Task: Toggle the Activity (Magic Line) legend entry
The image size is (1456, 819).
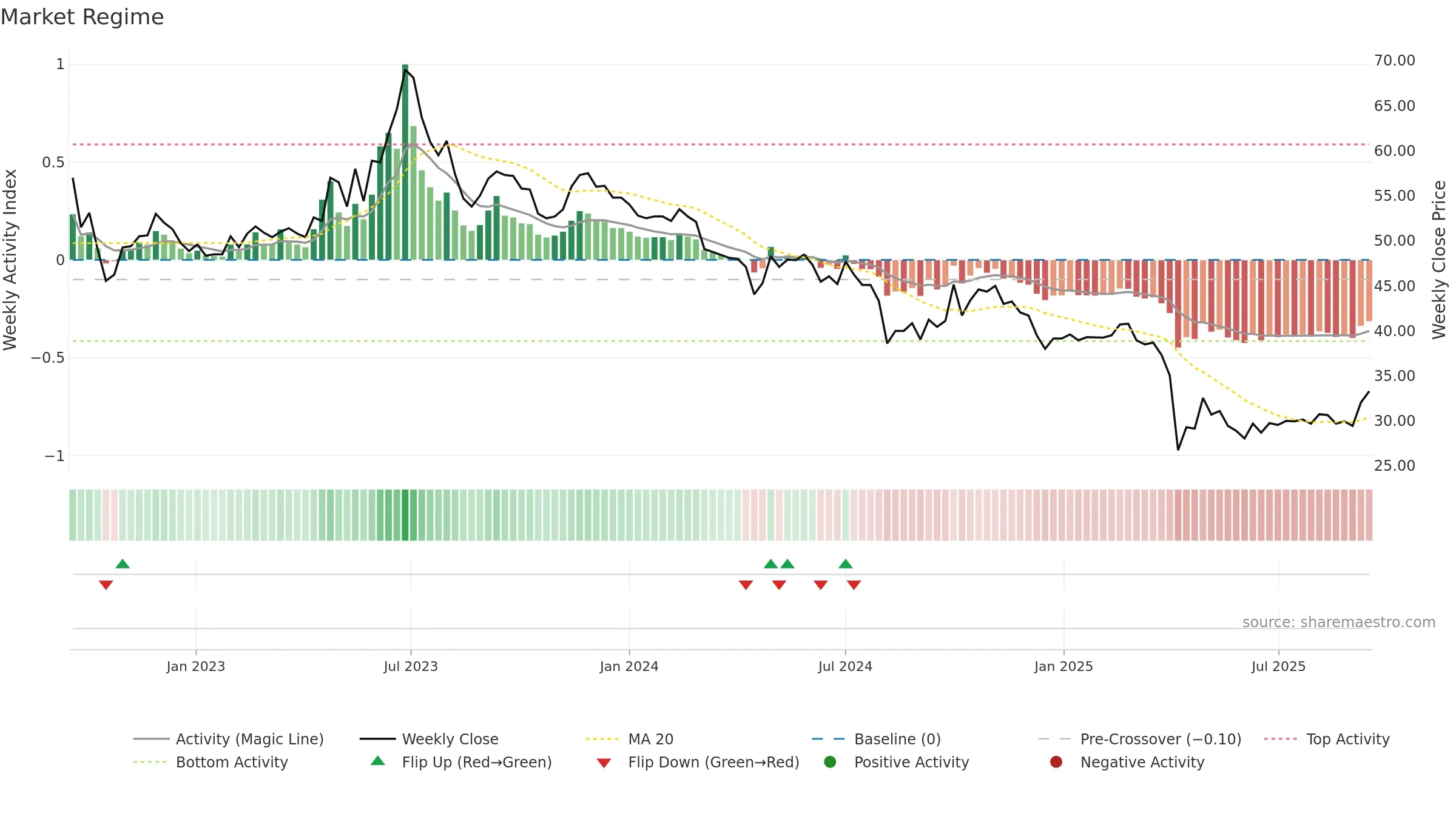Action: [229, 739]
